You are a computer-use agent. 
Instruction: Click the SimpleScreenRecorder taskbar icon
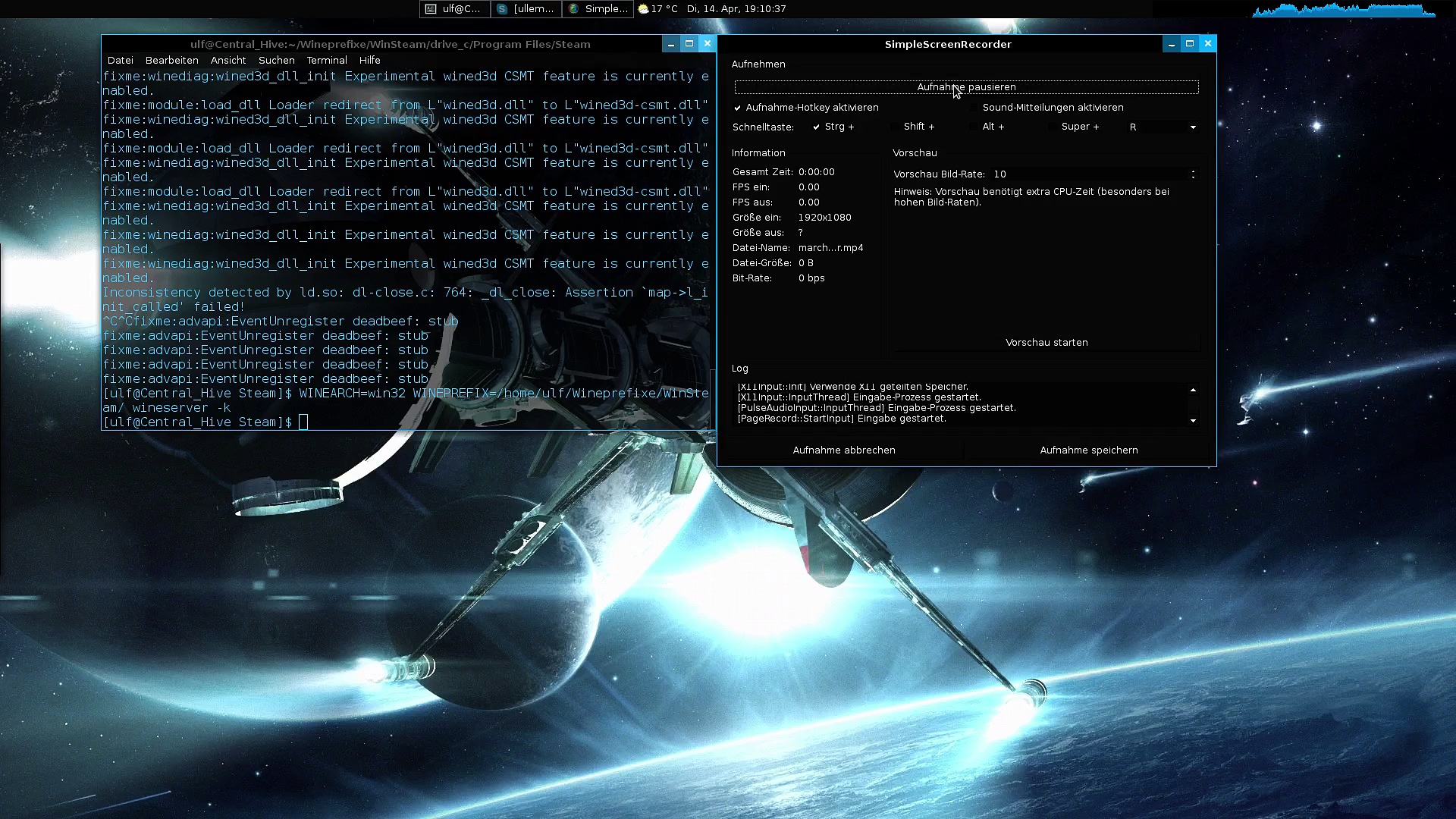coord(574,9)
